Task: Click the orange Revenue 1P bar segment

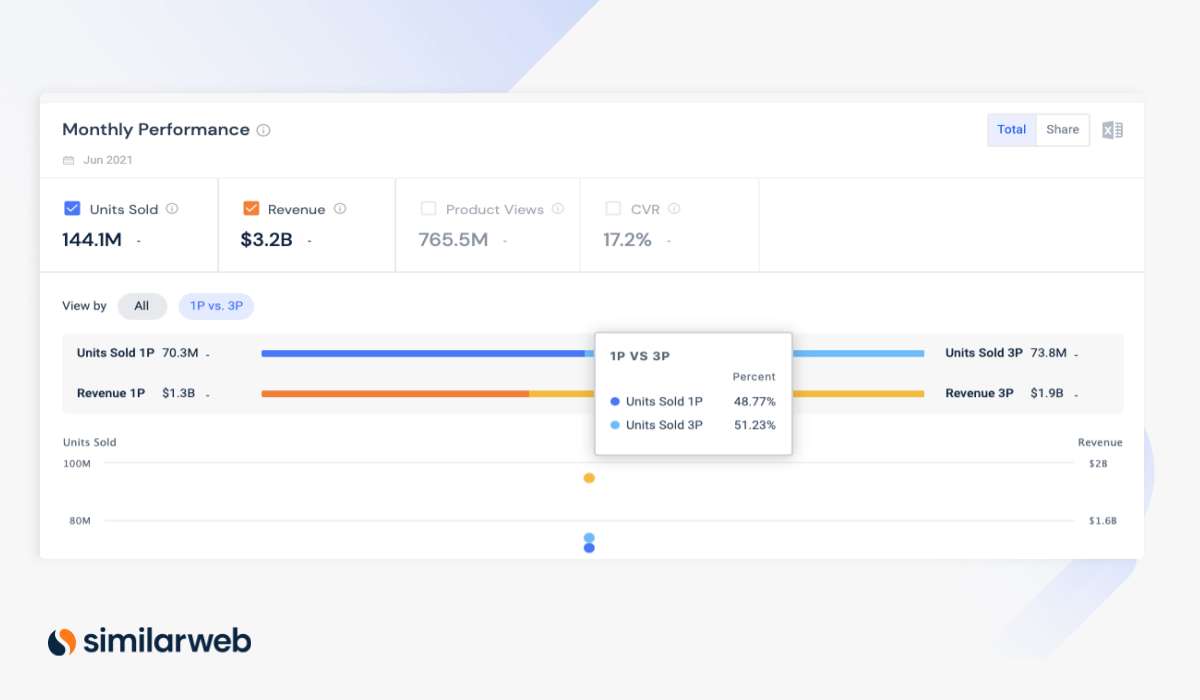Action: click(395, 394)
